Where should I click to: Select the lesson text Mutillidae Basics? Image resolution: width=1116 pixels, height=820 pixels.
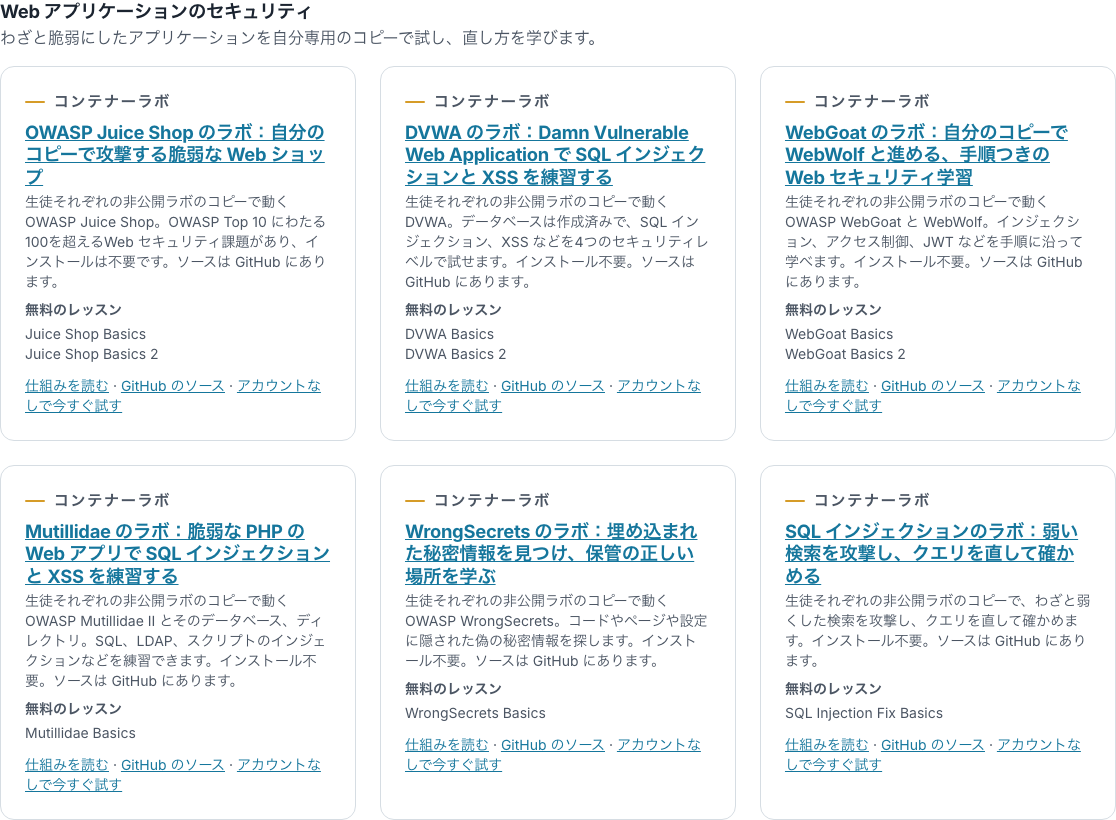pos(80,733)
